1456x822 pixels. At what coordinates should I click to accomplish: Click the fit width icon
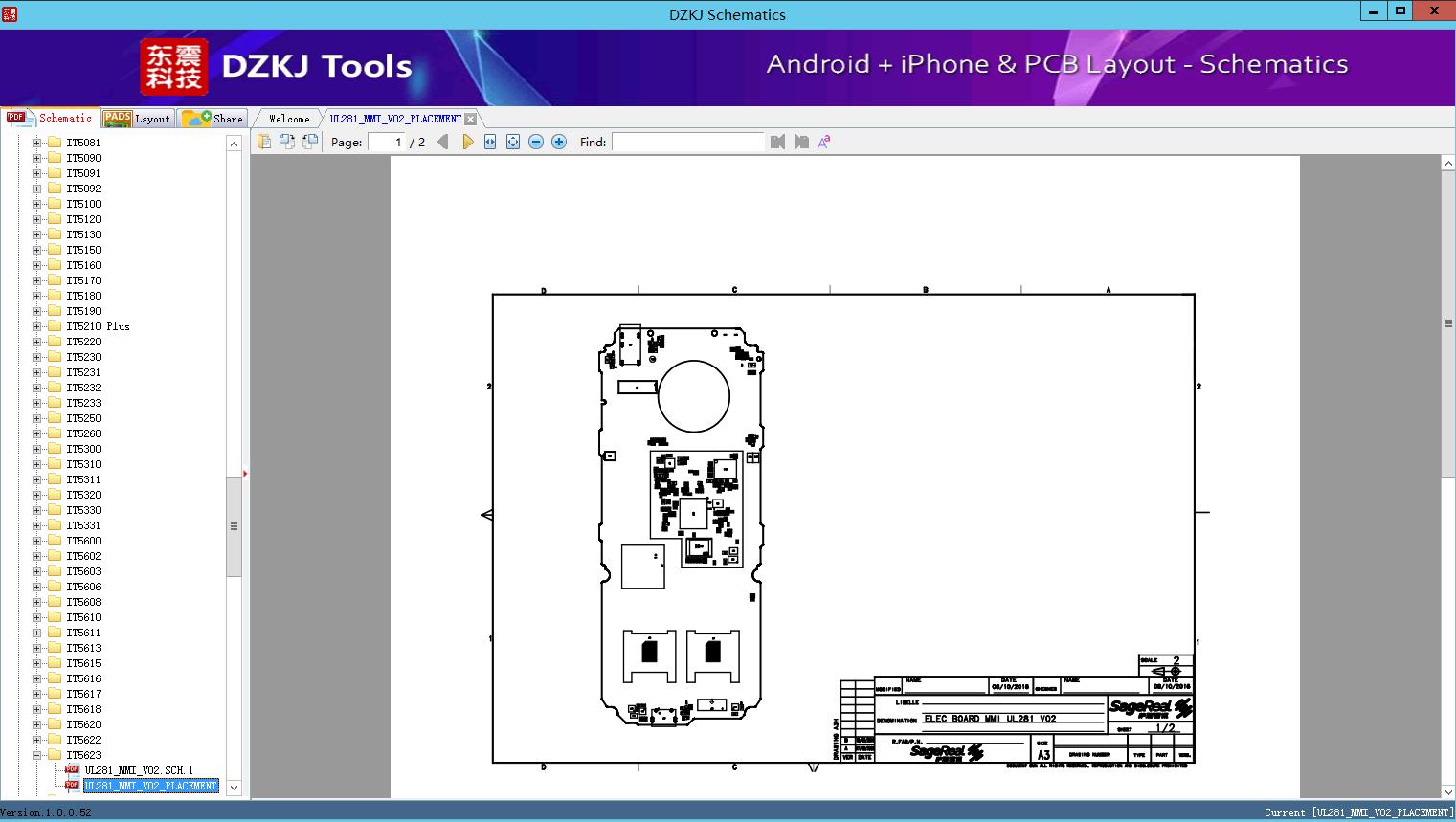coord(490,142)
